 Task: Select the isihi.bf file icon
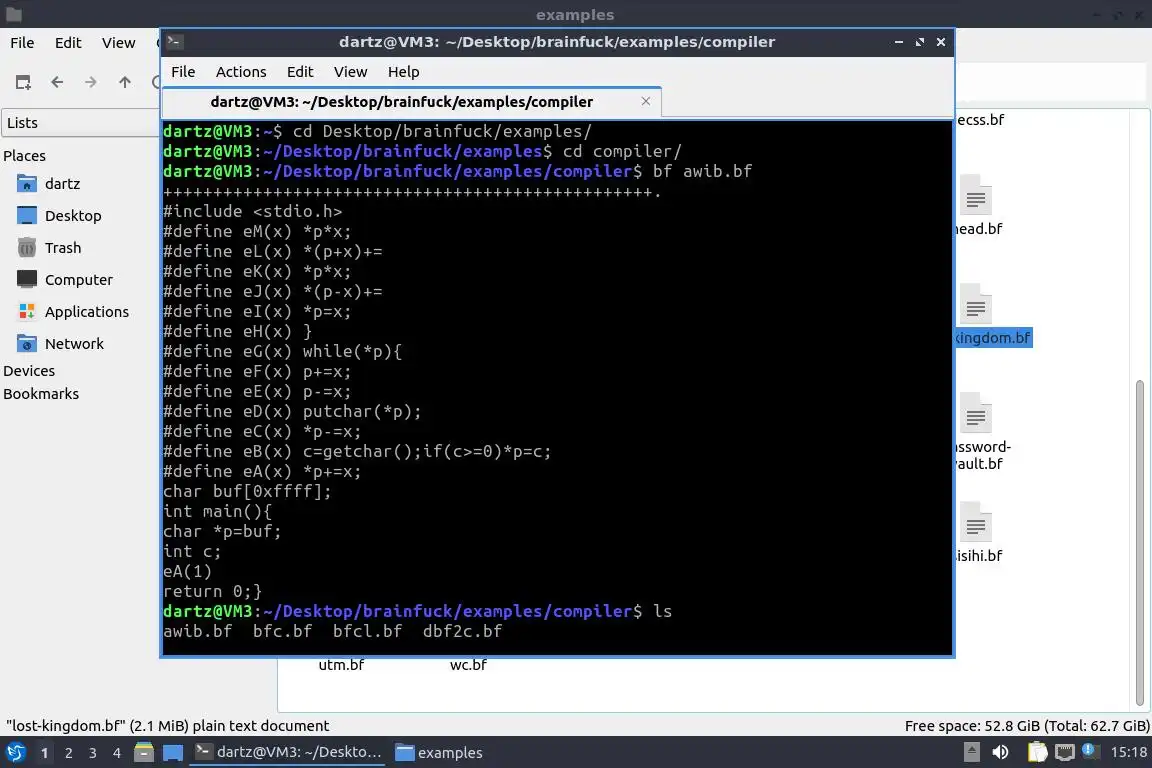pos(976,523)
